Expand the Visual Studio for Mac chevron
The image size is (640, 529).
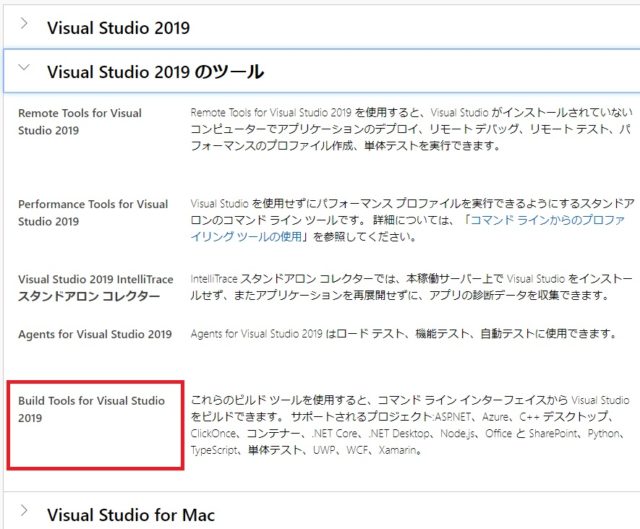24,511
